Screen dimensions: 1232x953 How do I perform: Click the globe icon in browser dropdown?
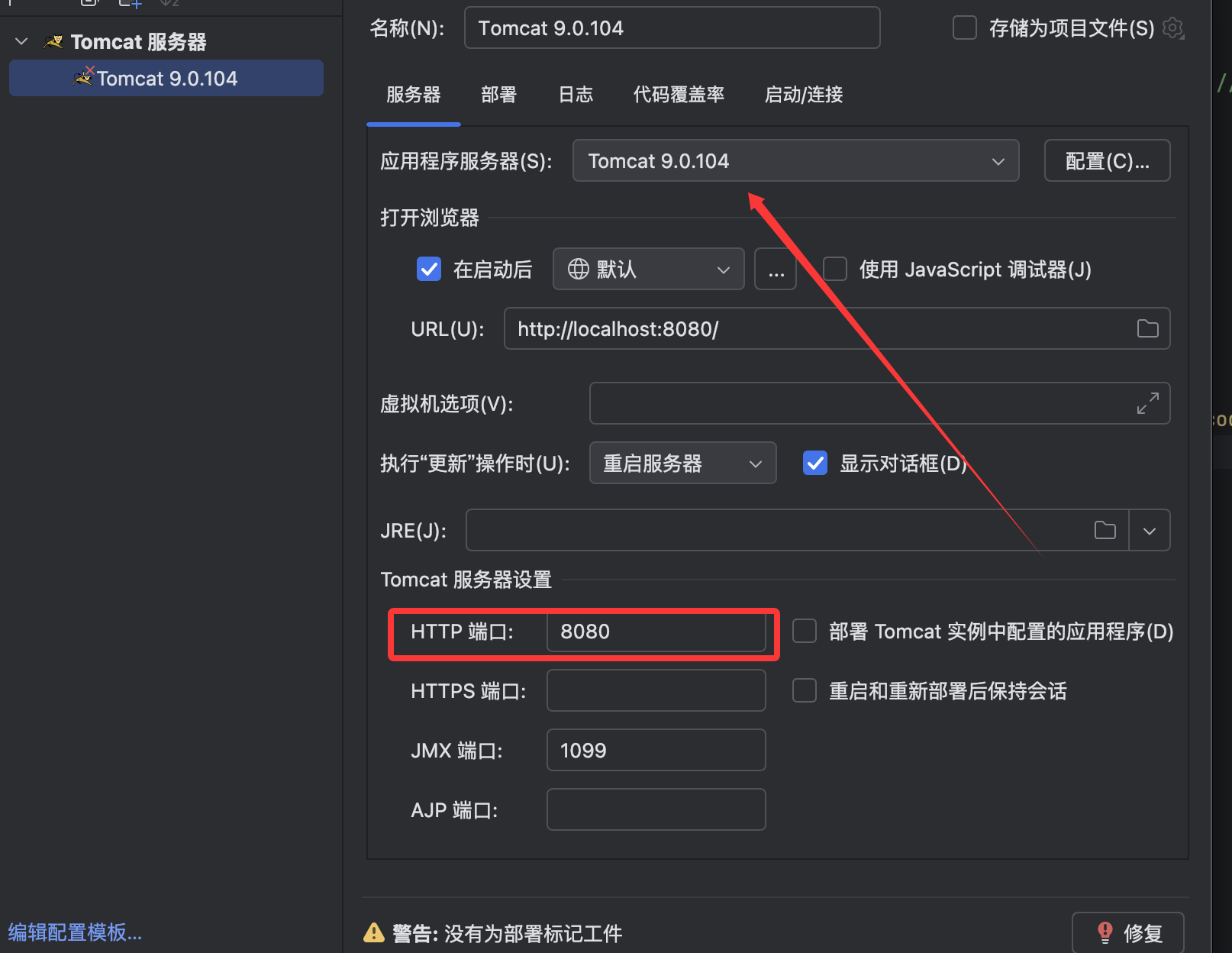579,269
